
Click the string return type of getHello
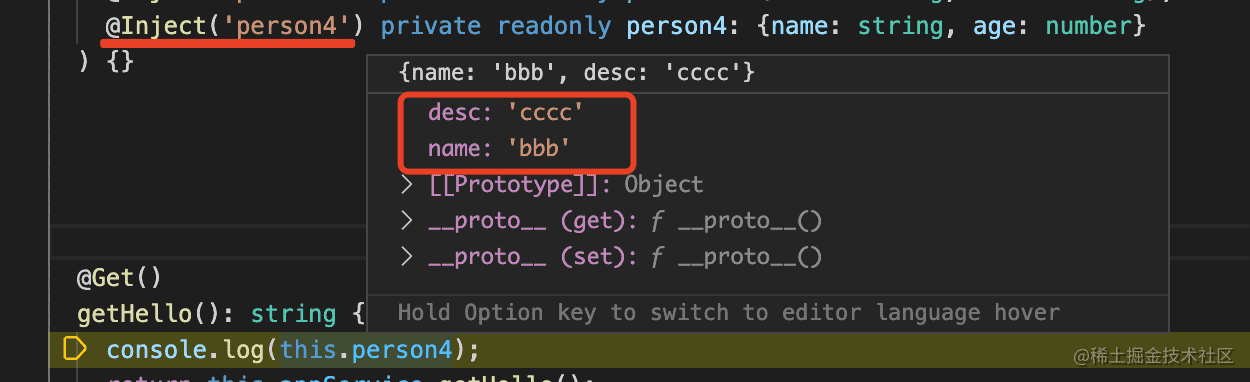click(293, 314)
